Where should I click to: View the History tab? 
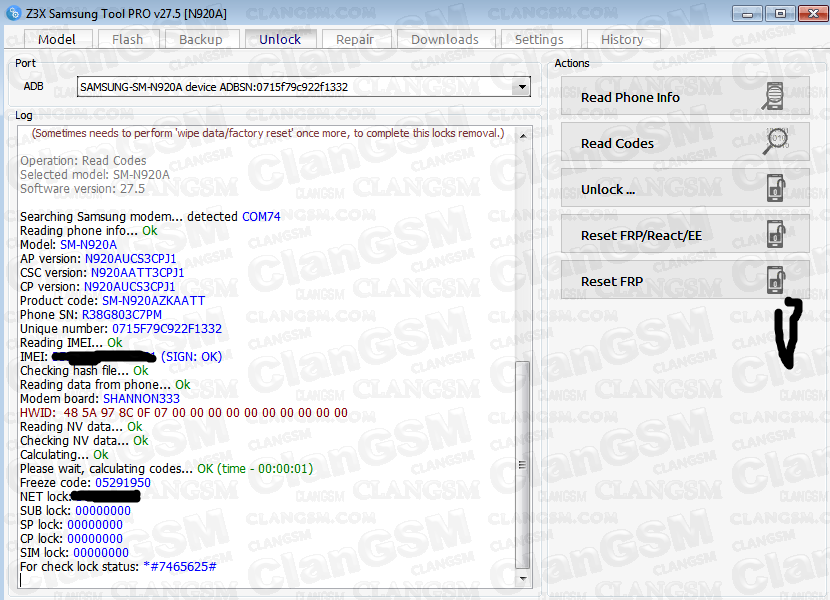[622, 40]
